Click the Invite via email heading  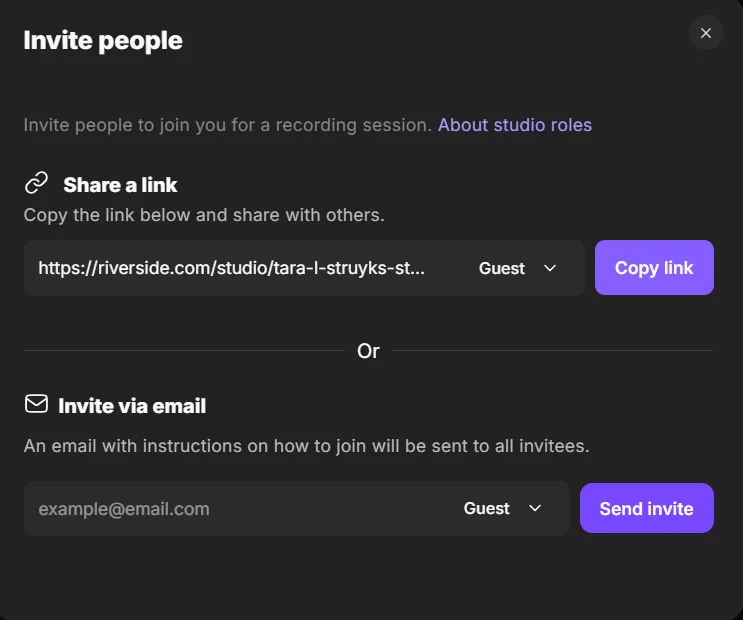point(132,406)
